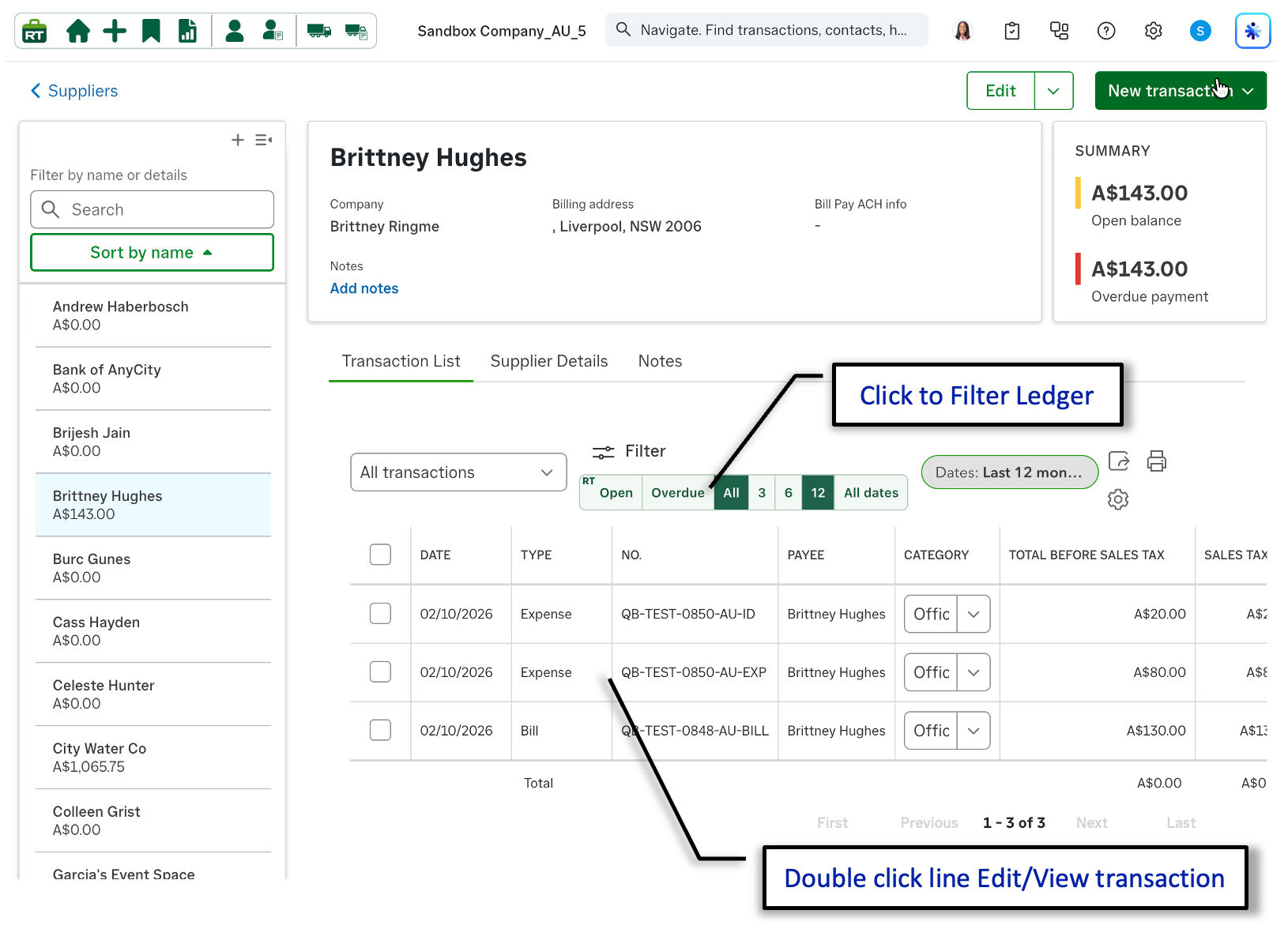
Task: Click the Edit supplier button
Action: point(1000,91)
